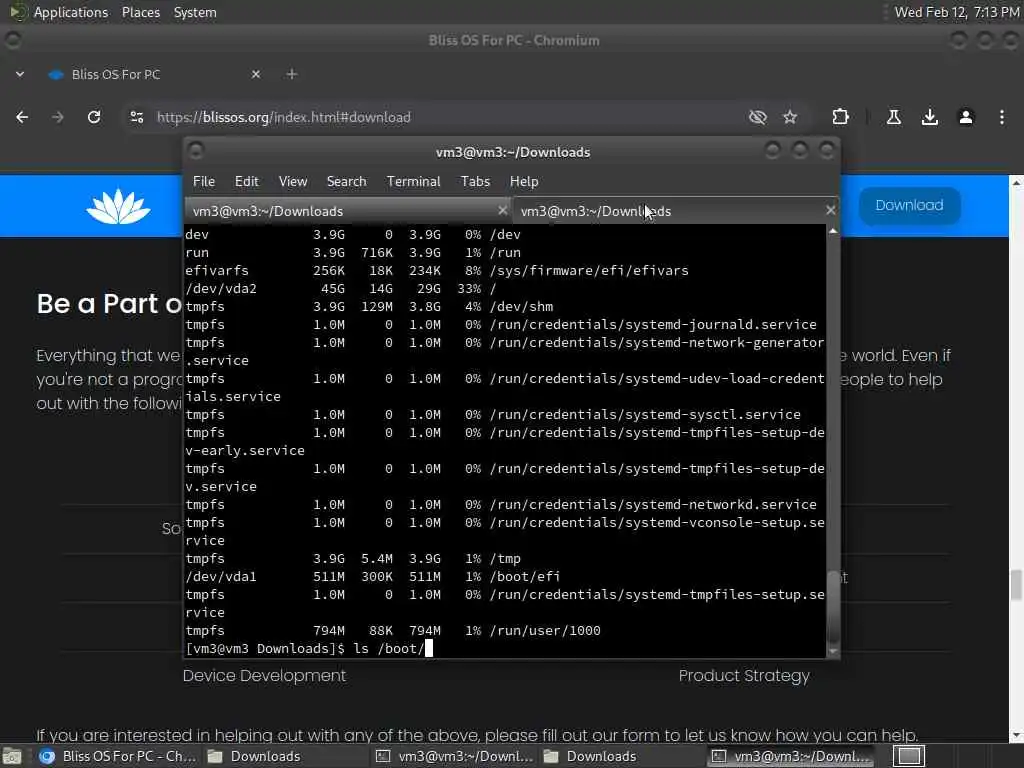Switch to Bliss OS For PC Chromium taskbar entry

pos(118,756)
